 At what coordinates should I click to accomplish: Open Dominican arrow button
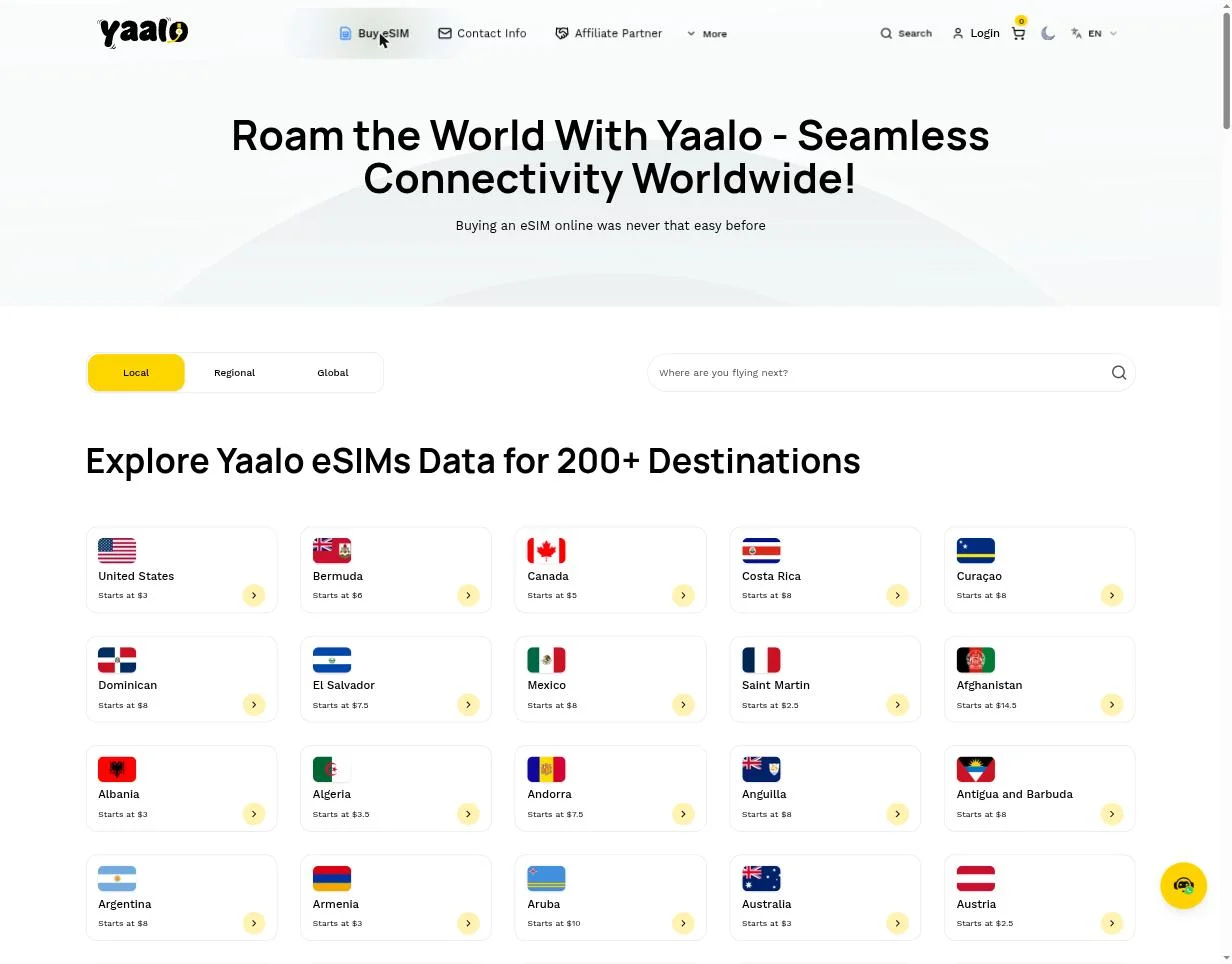254,705
